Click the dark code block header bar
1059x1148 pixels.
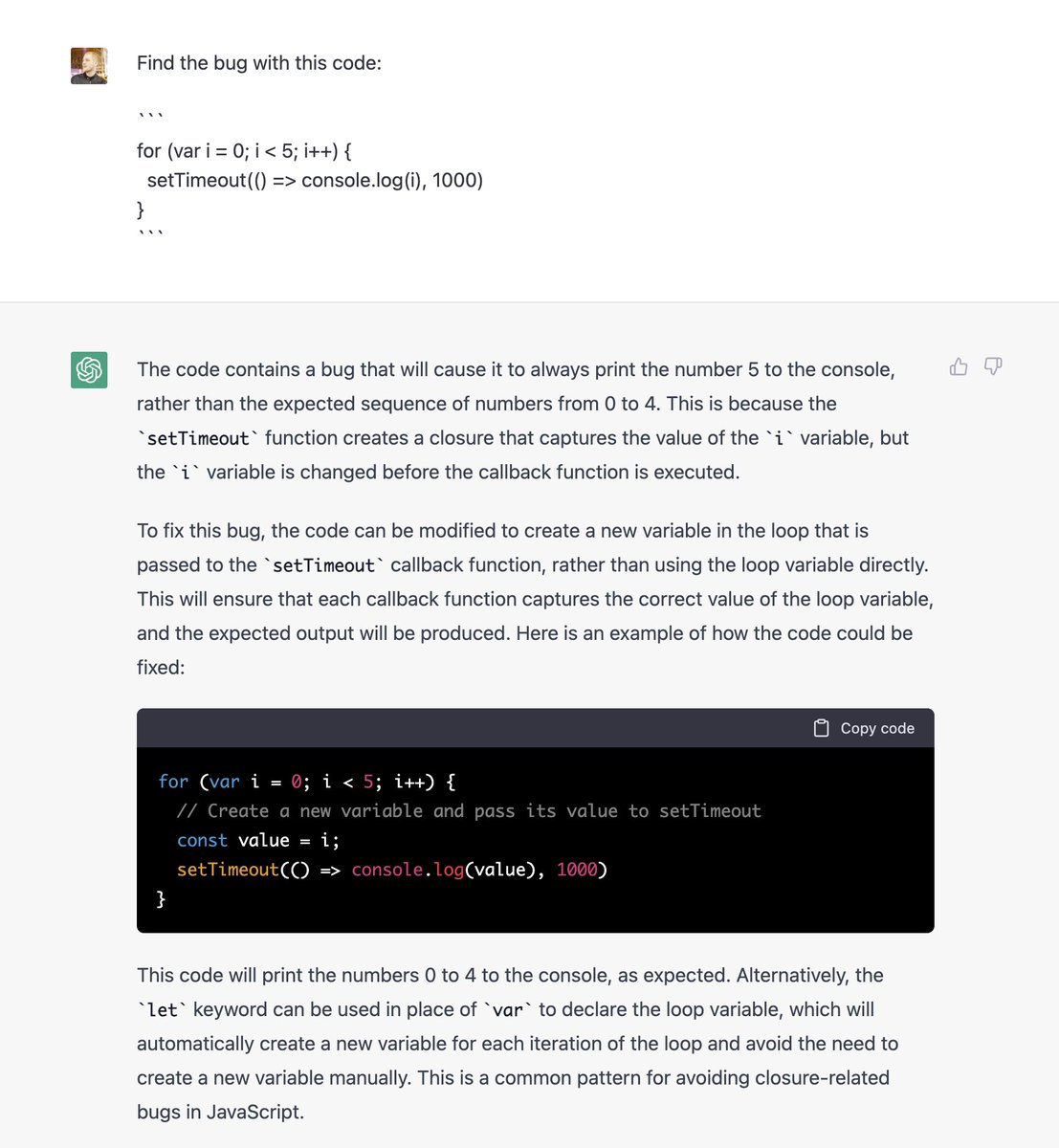coord(536,728)
